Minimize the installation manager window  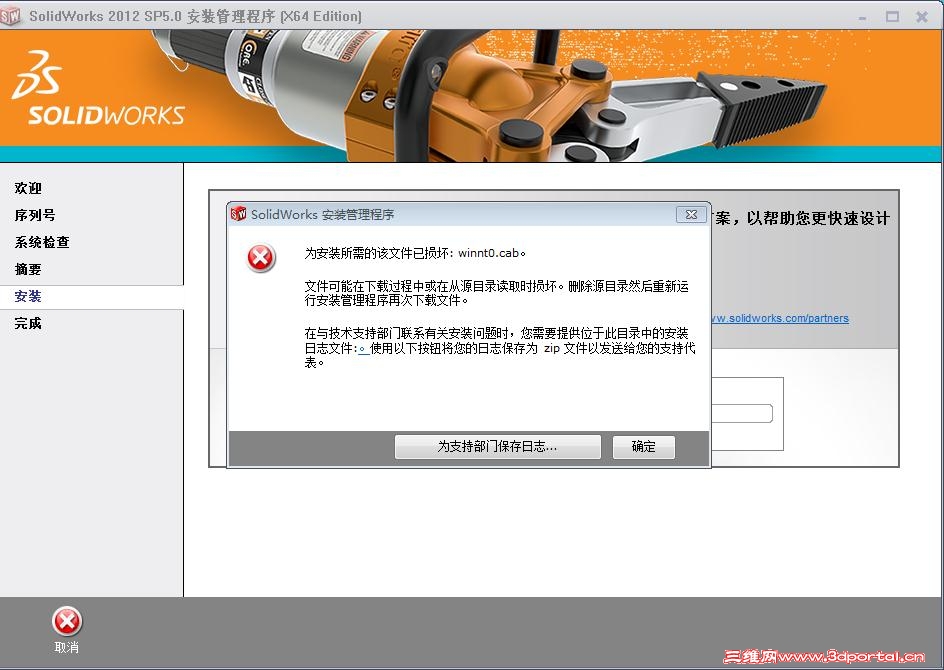click(862, 17)
